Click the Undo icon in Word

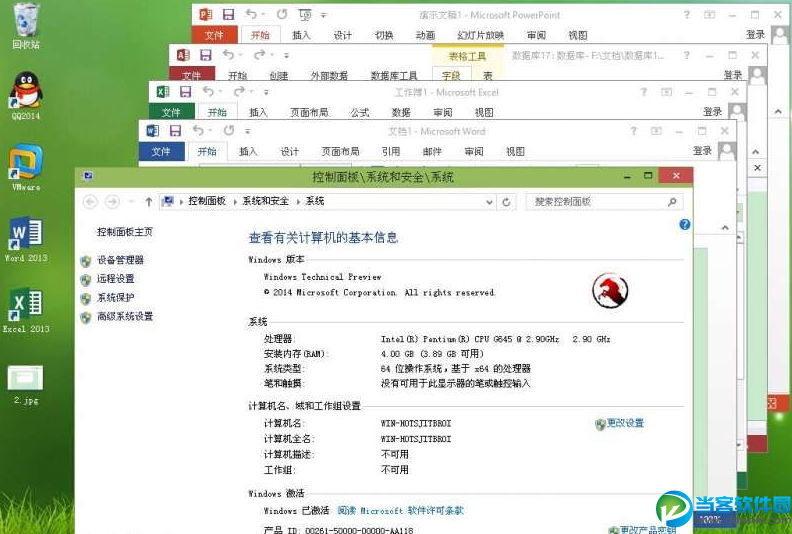tap(198, 130)
